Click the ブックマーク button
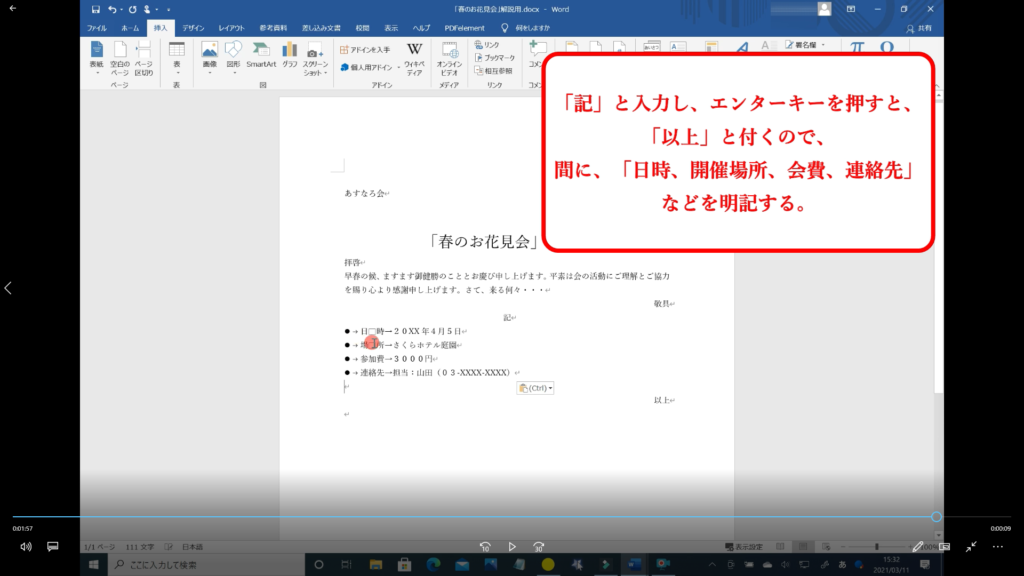This screenshot has height=576, width=1024. tap(494, 58)
